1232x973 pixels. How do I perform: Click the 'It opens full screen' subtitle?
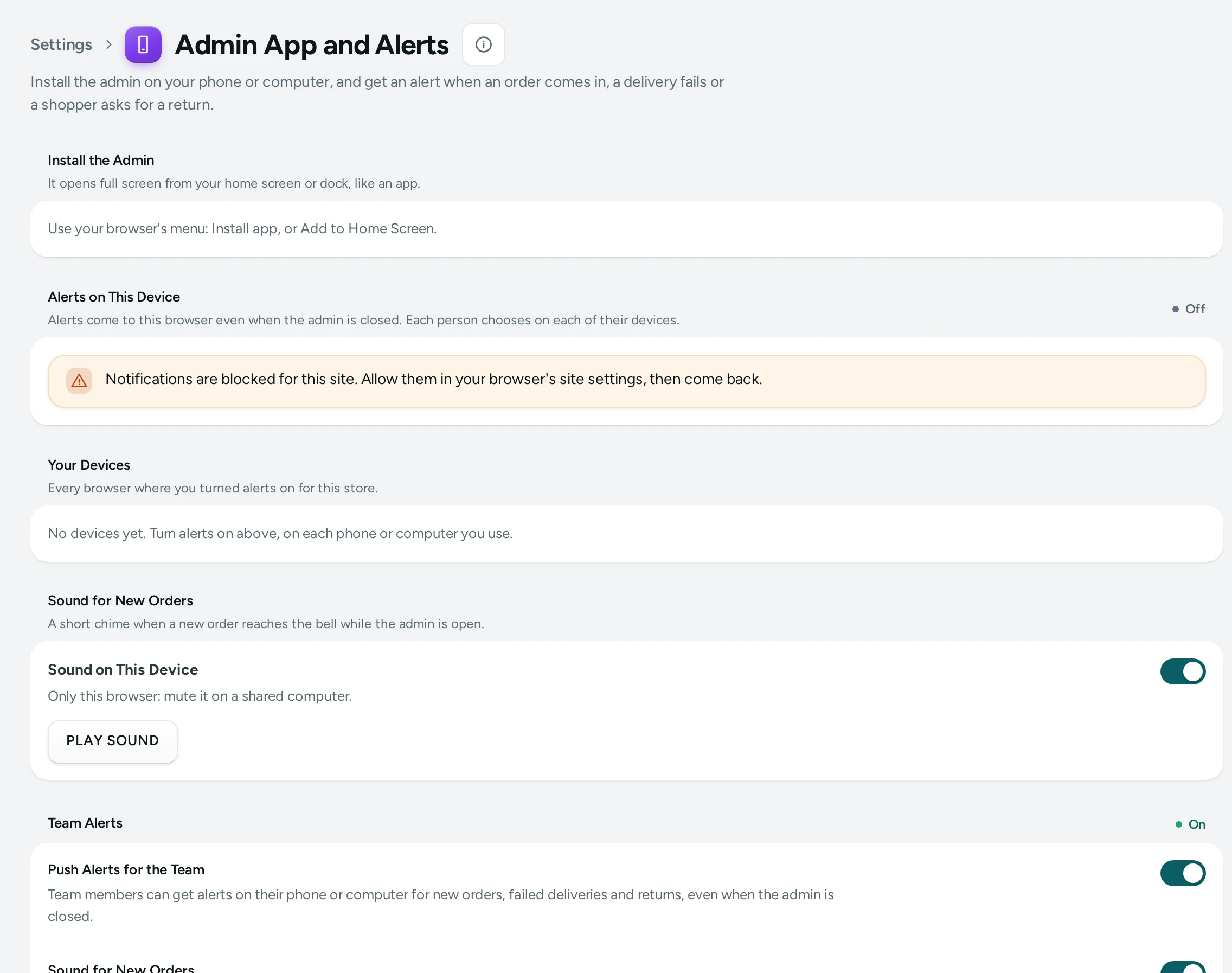(x=234, y=183)
